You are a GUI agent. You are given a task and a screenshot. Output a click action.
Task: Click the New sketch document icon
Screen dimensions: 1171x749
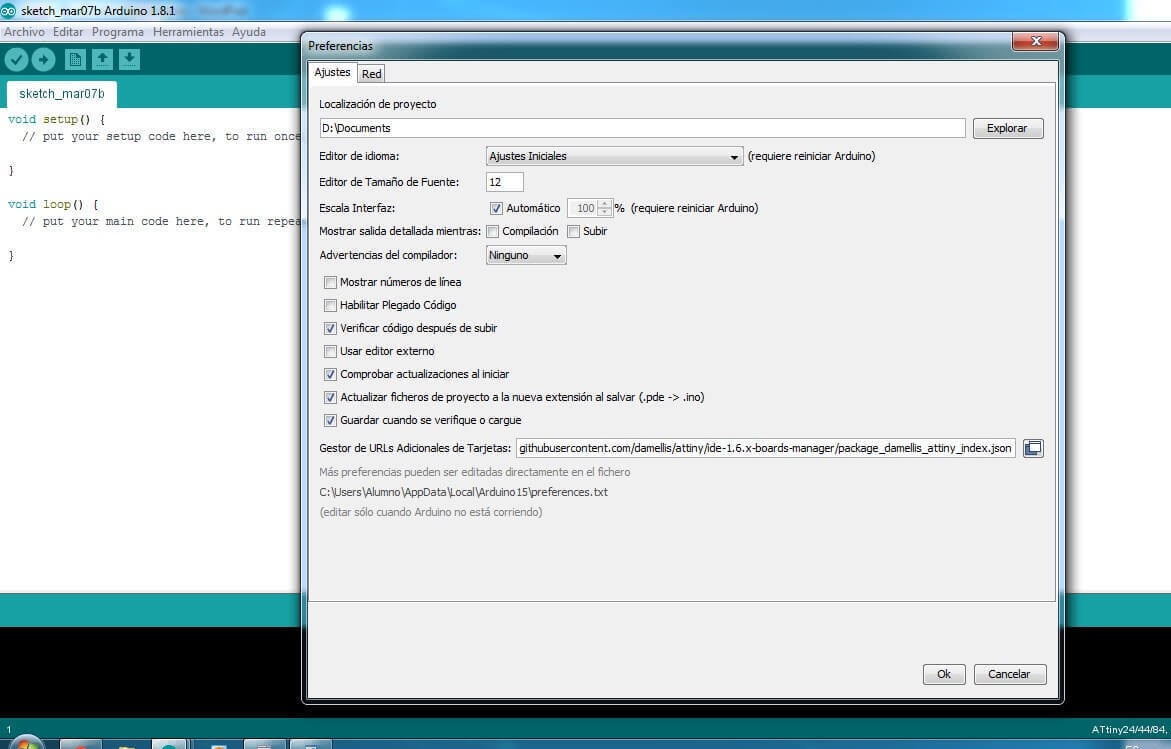click(x=75, y=59)
